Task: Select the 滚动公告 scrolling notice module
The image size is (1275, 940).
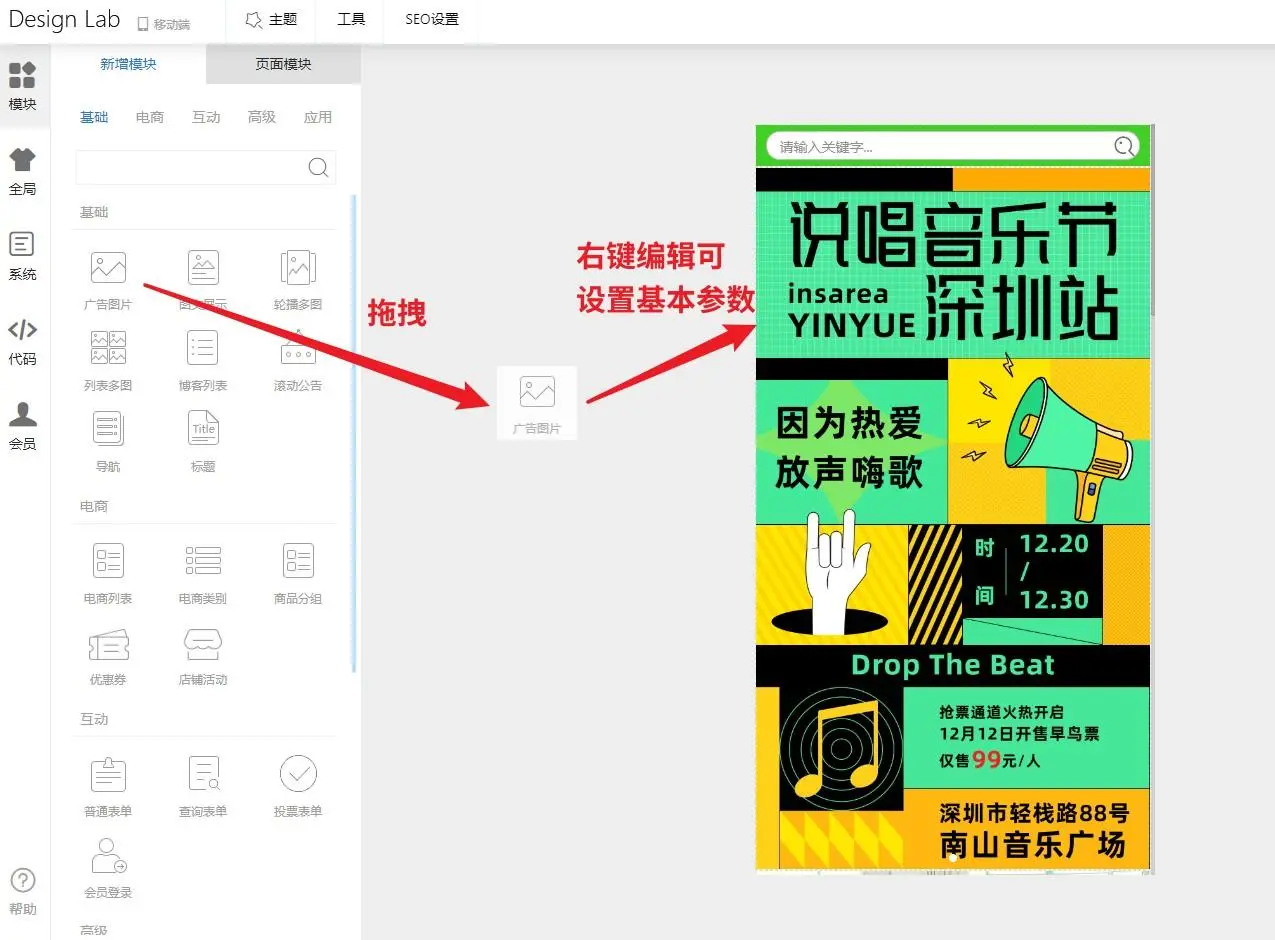Action: 298,360
